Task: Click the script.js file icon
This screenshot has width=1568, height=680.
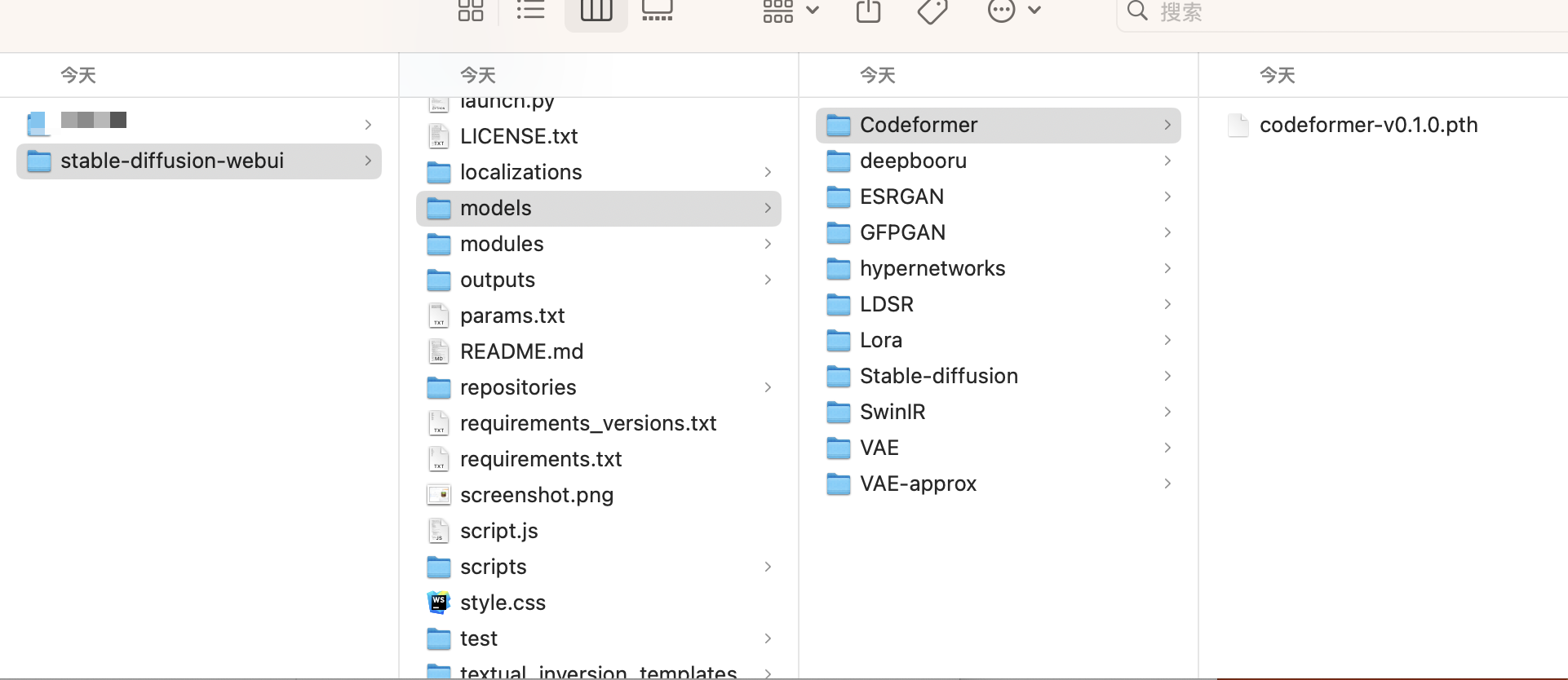Action: (439, 531)
